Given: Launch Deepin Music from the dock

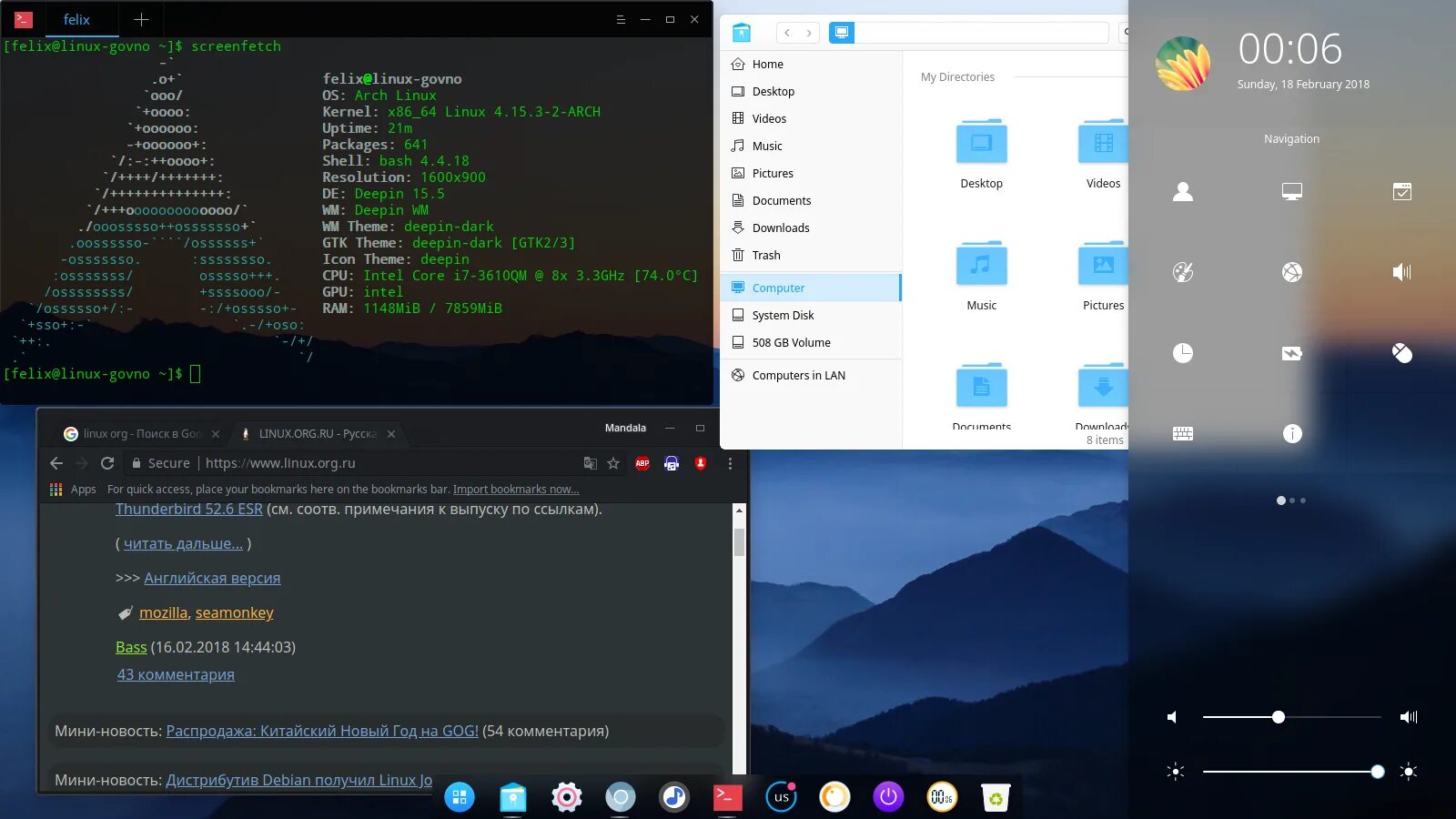Looking at the screenshot, I should (x=674, y=797).
